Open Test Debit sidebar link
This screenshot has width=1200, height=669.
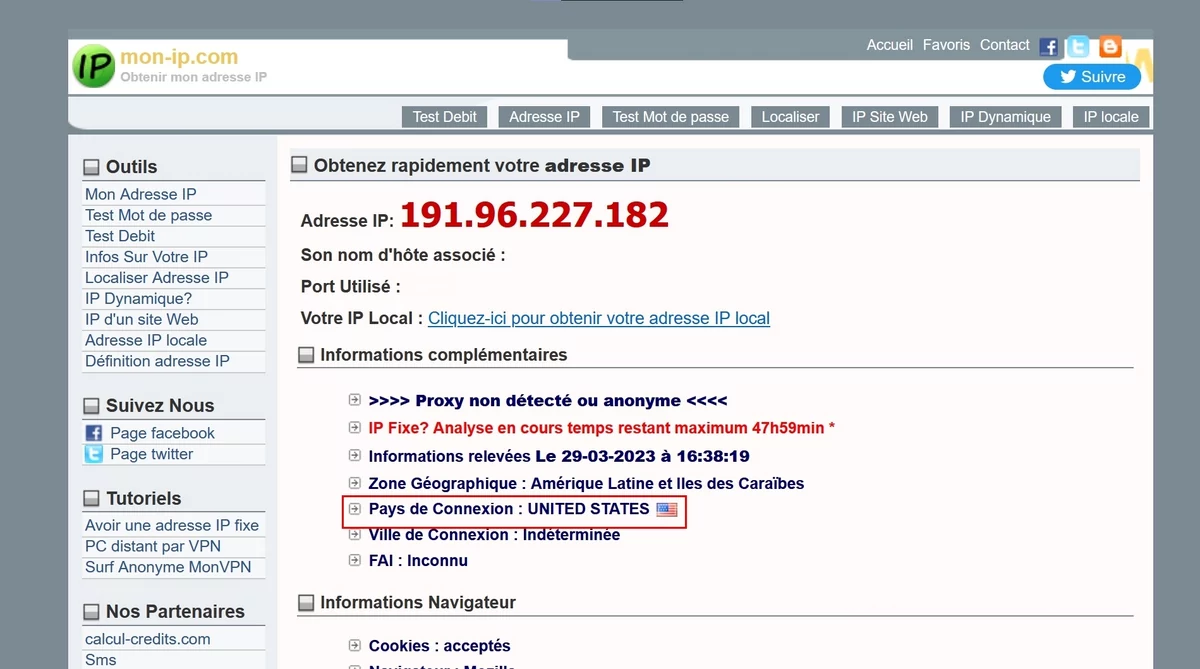pyautogui.click(x=120, y=236)
